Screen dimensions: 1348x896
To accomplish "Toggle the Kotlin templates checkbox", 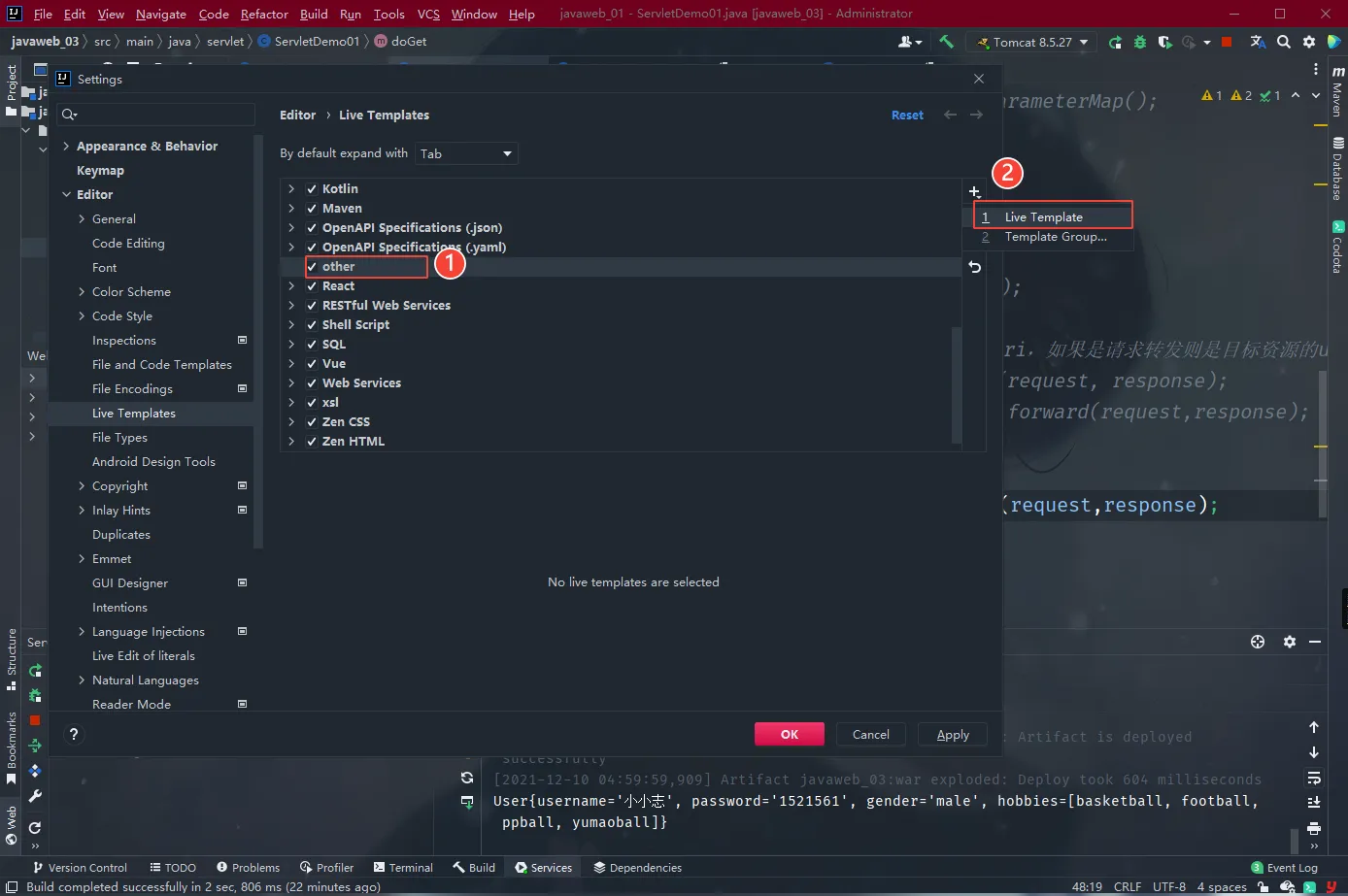I will click(312, 189).
